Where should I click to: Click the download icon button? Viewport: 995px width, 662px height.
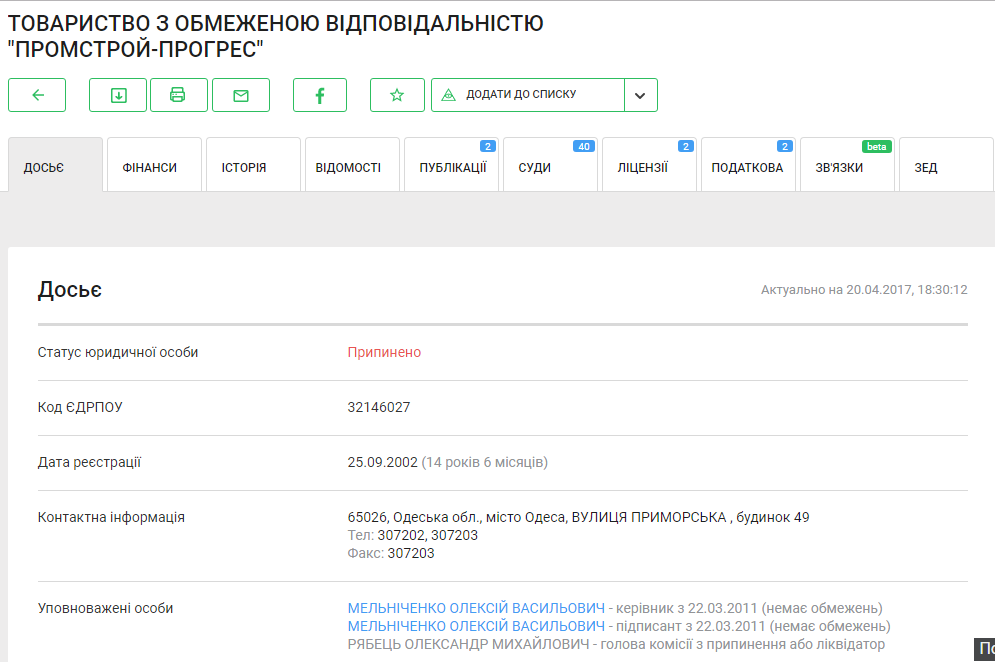(118, 95)
